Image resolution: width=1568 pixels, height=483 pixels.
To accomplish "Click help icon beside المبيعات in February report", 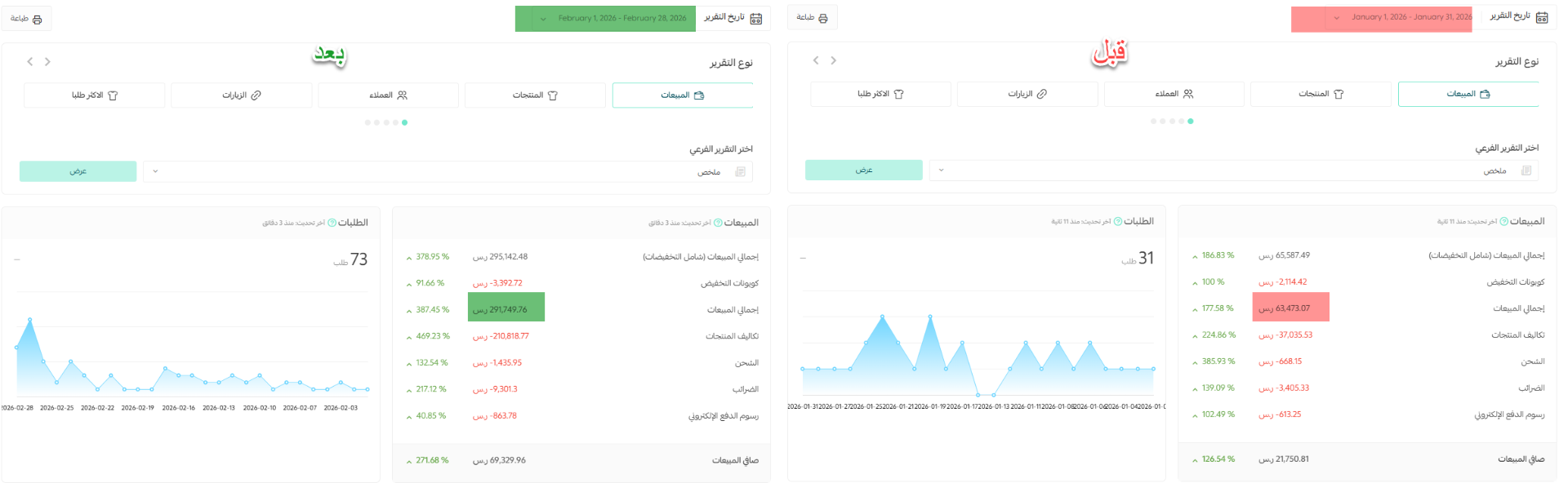I will [718, 223].
